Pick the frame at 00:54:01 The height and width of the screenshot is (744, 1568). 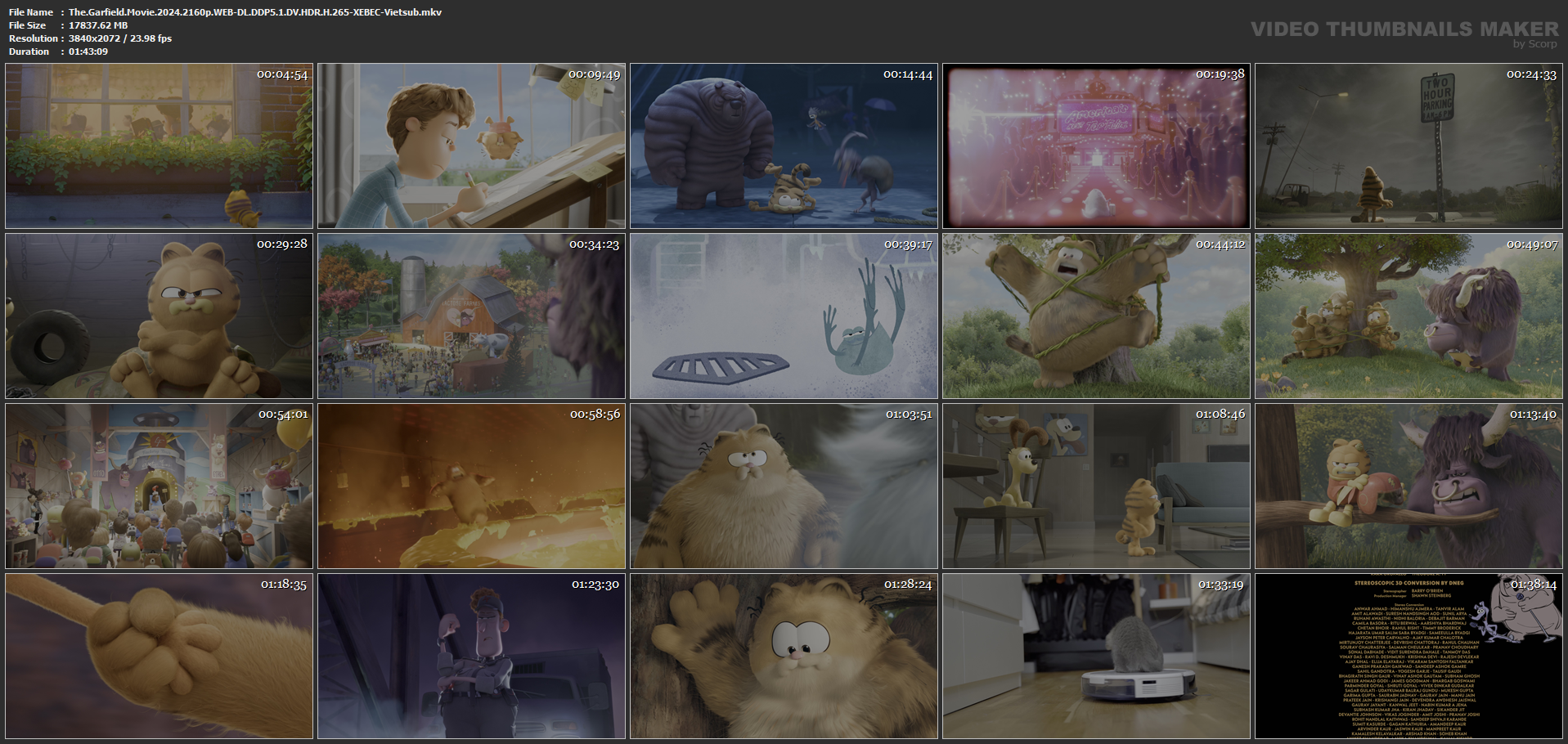pyautogui.click(x=159, y=486)
